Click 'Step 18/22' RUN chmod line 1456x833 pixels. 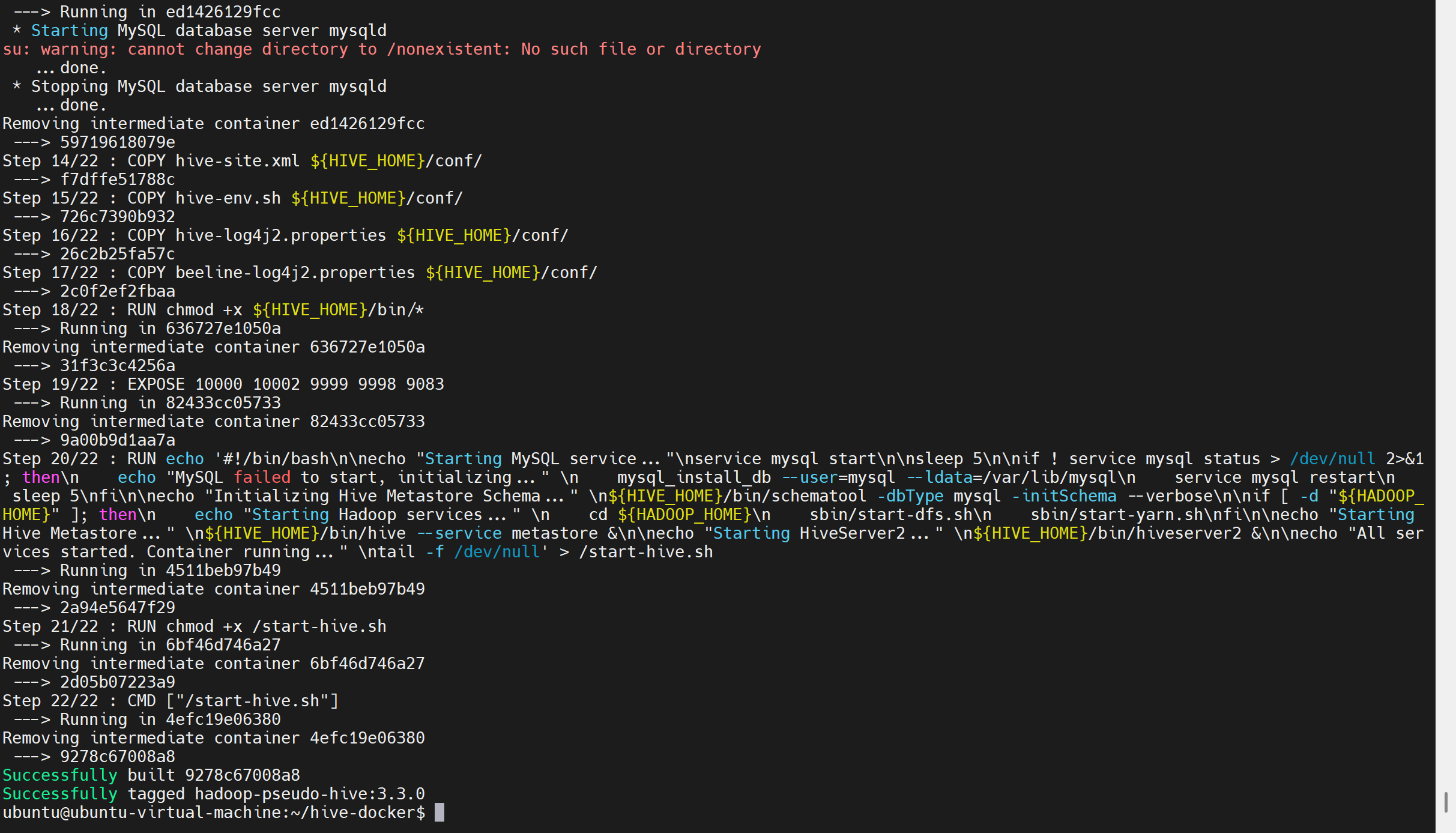coord(213,310)
